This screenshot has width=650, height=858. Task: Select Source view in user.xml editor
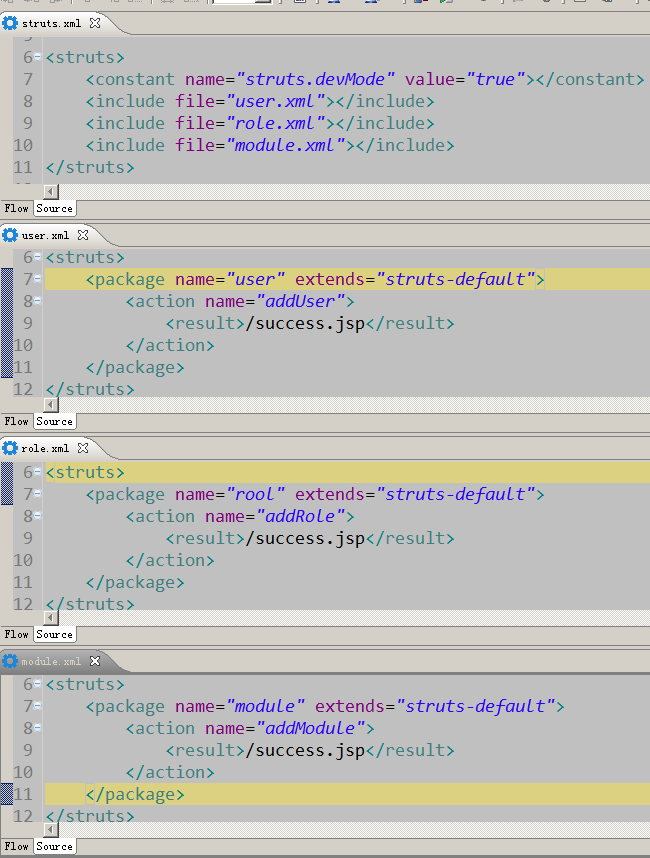55,421
